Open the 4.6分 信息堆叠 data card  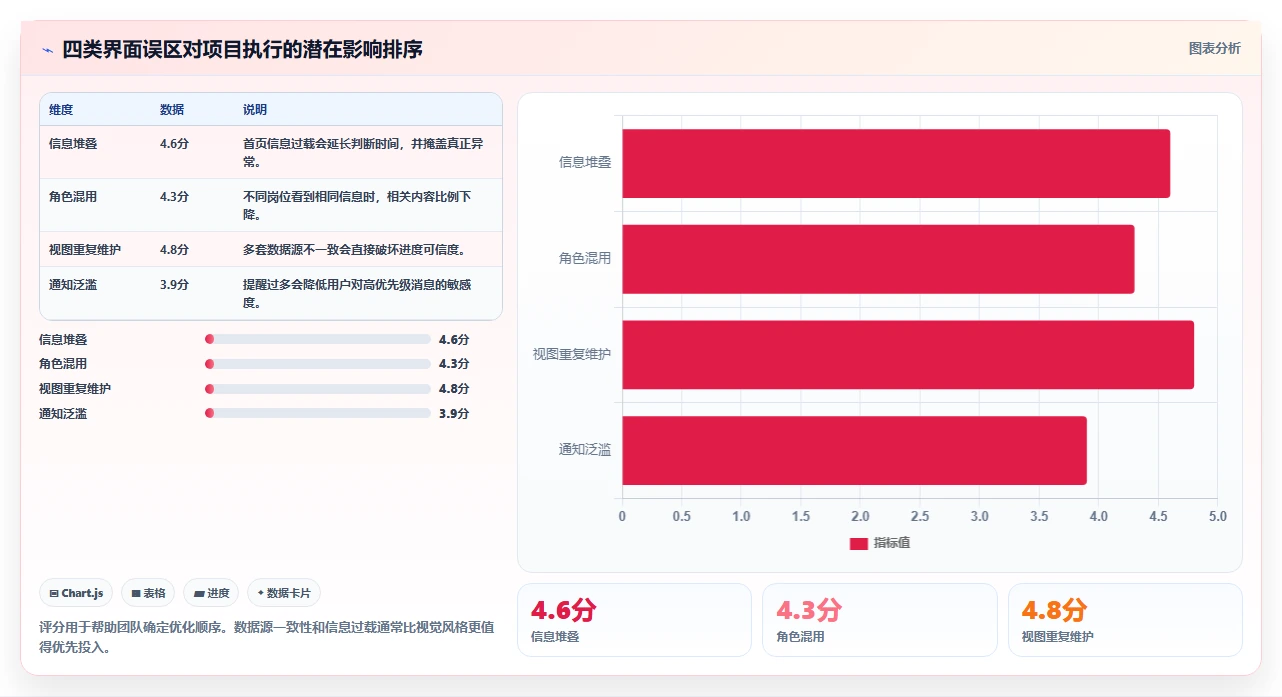634,620
